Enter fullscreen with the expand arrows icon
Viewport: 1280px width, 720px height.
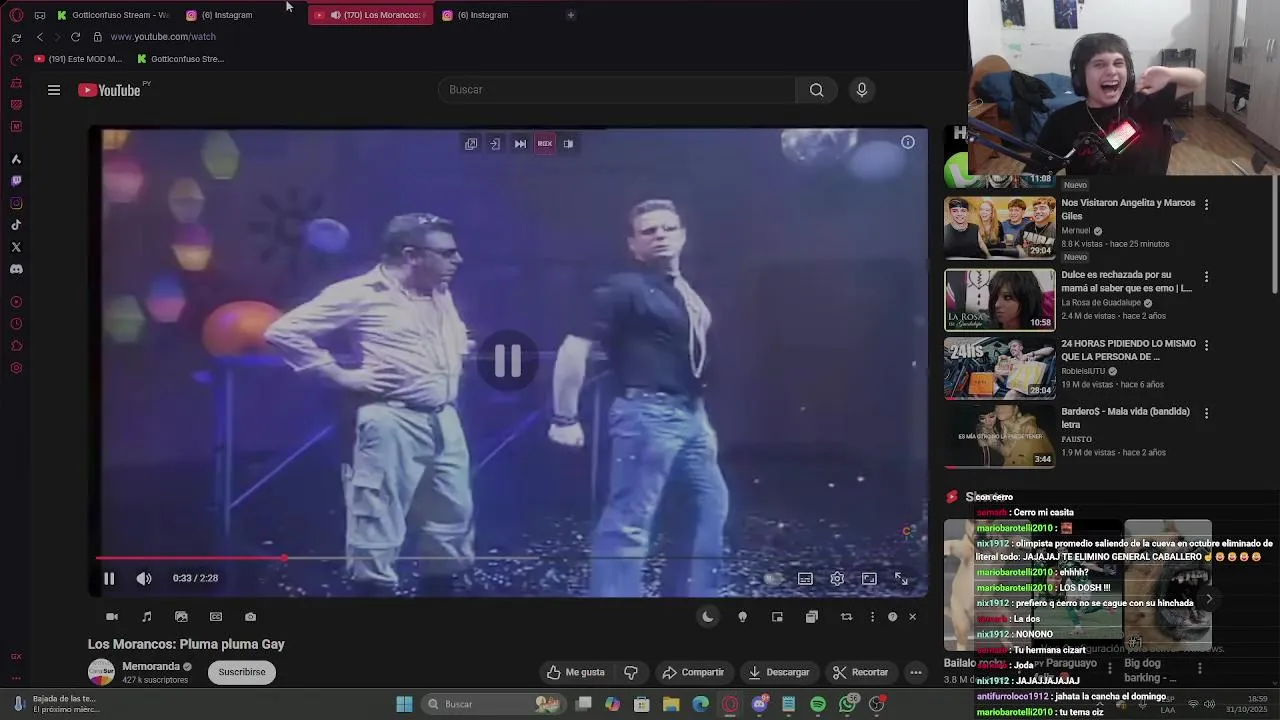pyautogui.click(x=901, y=578)
